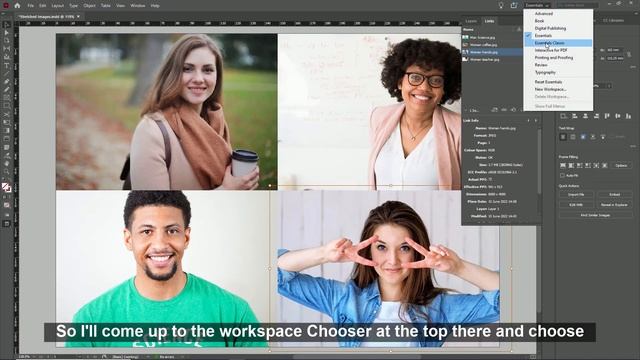640x360 pixels.
Task: Select the Rectangle tool
Action: pos(7,106)
